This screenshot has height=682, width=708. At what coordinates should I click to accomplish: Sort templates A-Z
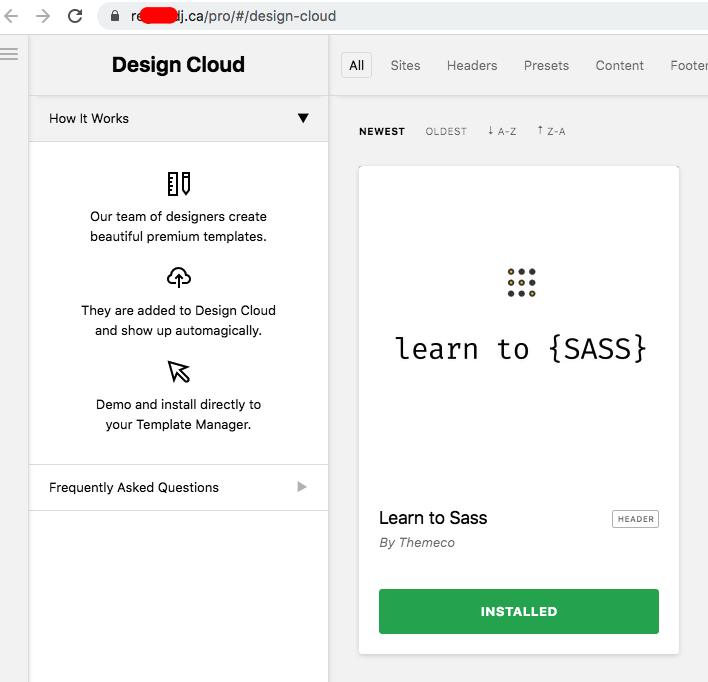coord(502,131)
